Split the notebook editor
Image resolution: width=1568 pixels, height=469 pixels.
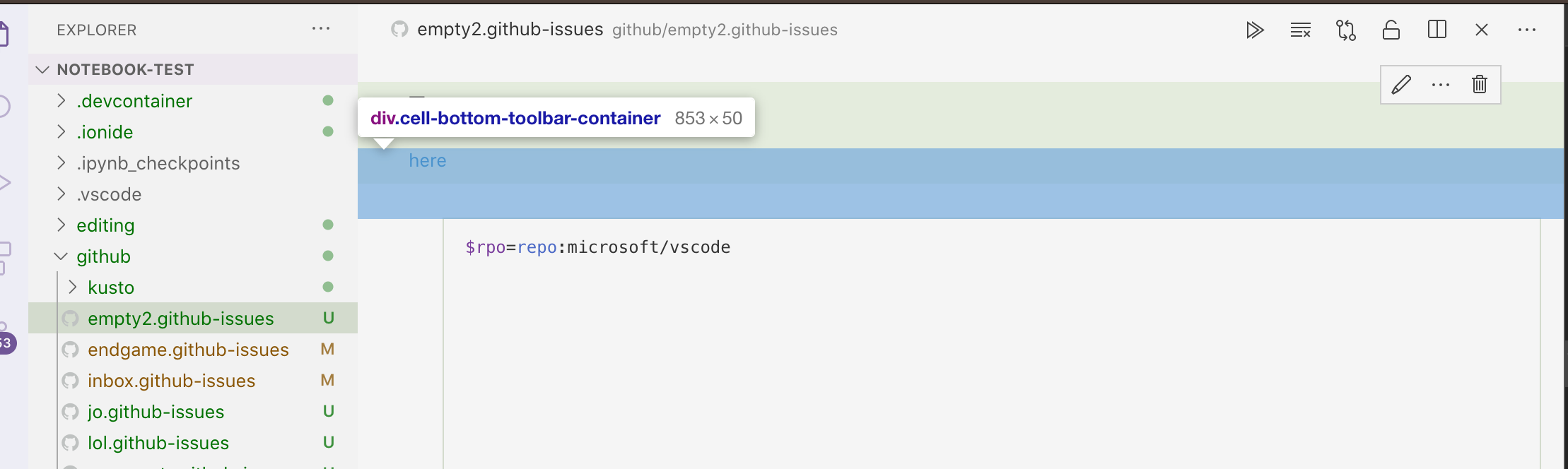(1437, 30)
